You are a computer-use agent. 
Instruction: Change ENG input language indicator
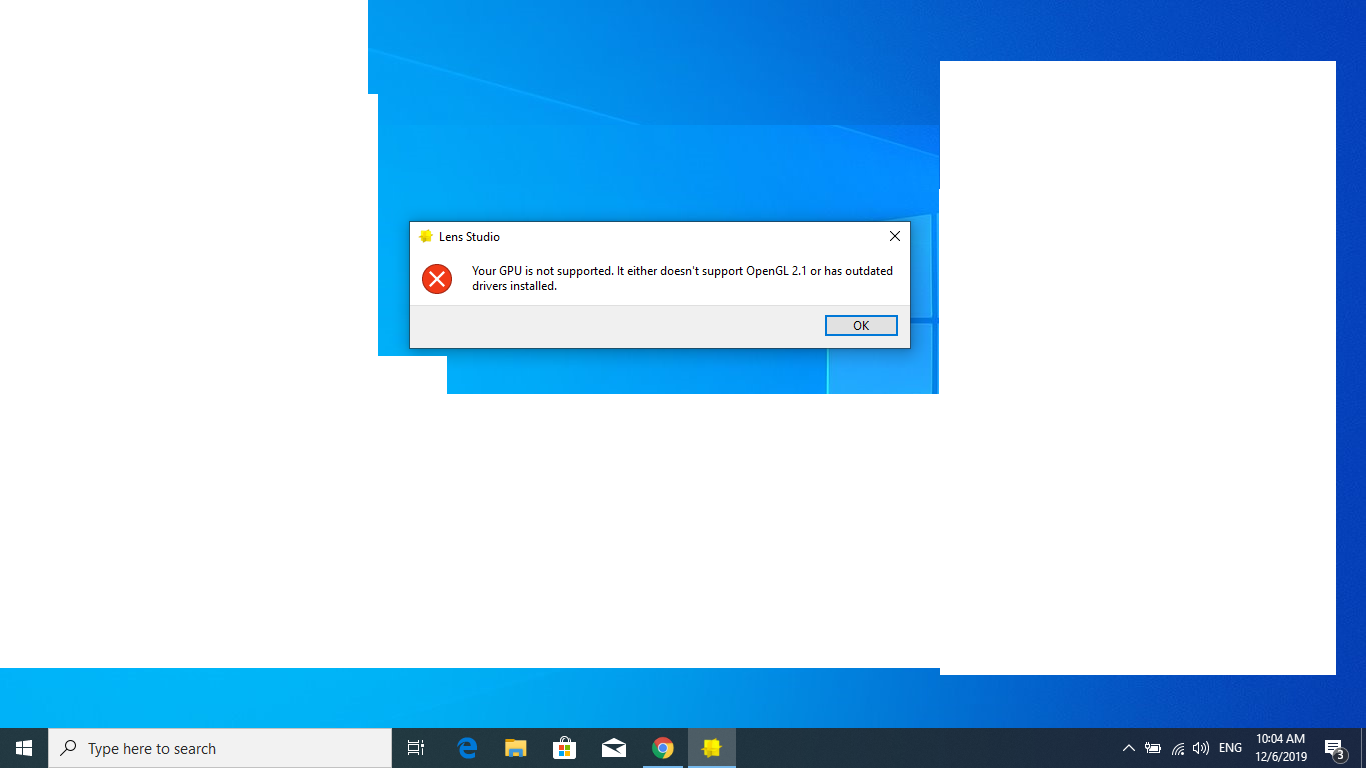click(x=1230, y=748)
